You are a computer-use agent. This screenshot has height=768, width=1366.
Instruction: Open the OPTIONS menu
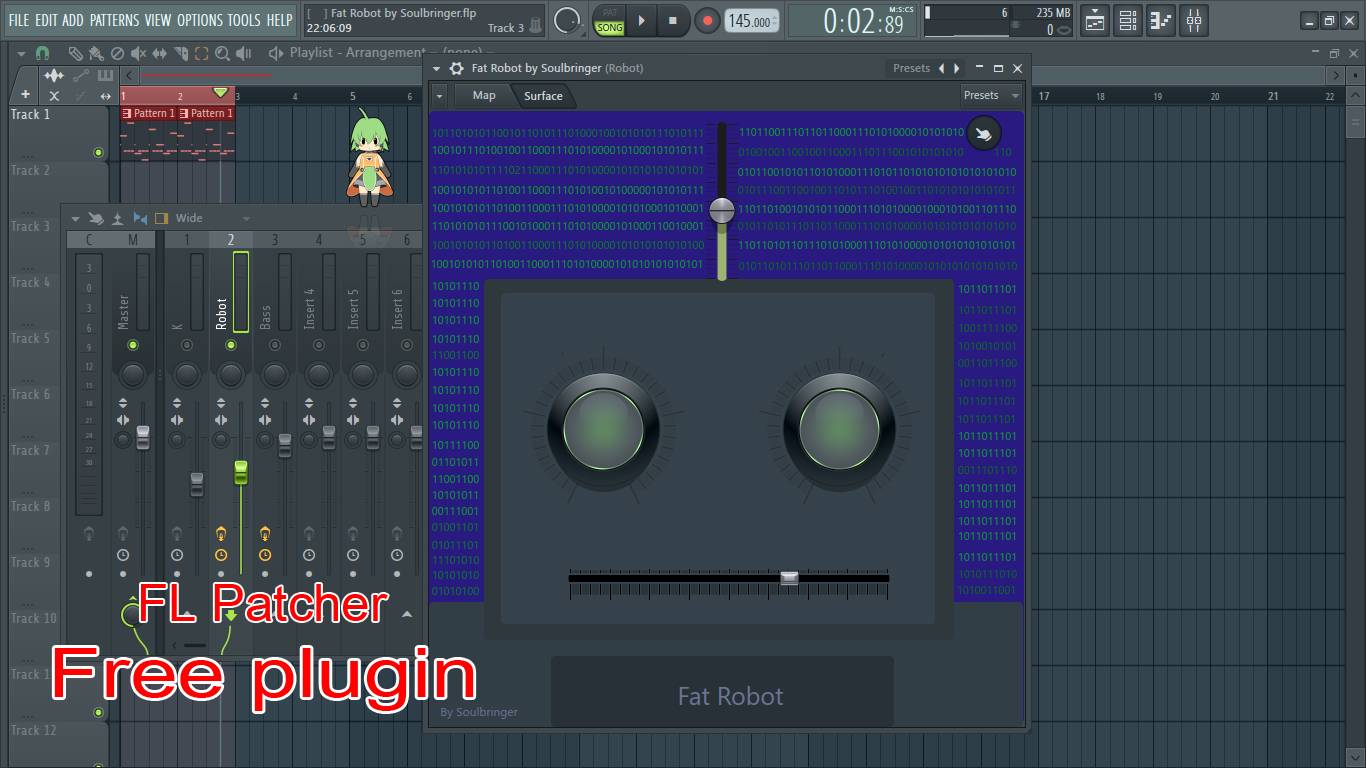[200, 20]
